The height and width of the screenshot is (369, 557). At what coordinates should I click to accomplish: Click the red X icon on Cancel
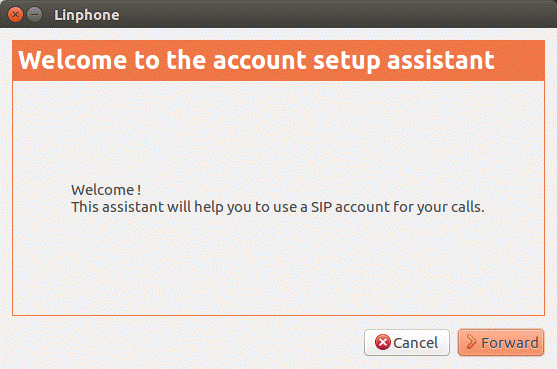[383, 342]
